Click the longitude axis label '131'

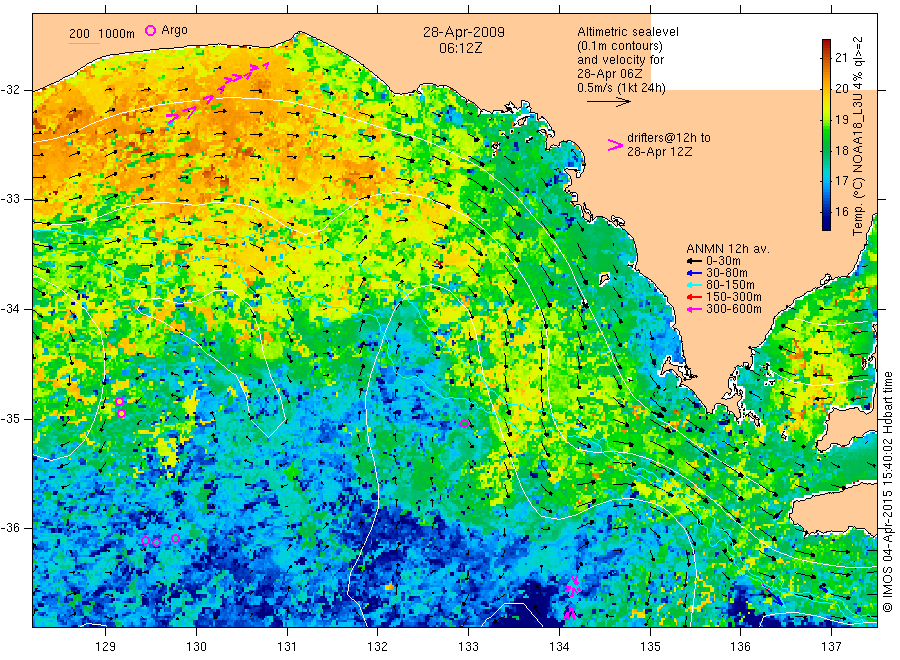287,647
